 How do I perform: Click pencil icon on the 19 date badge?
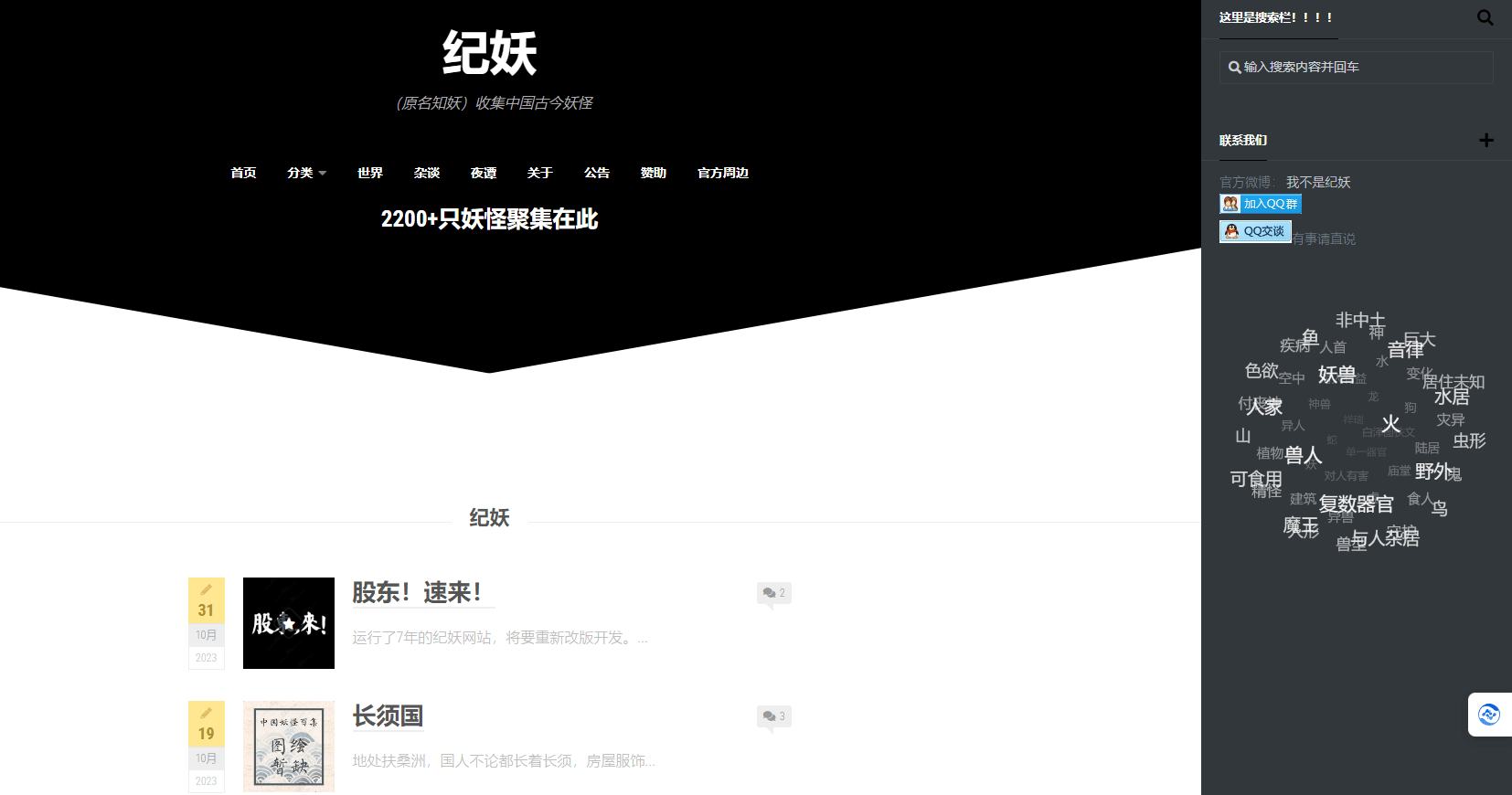click(207, 713)
